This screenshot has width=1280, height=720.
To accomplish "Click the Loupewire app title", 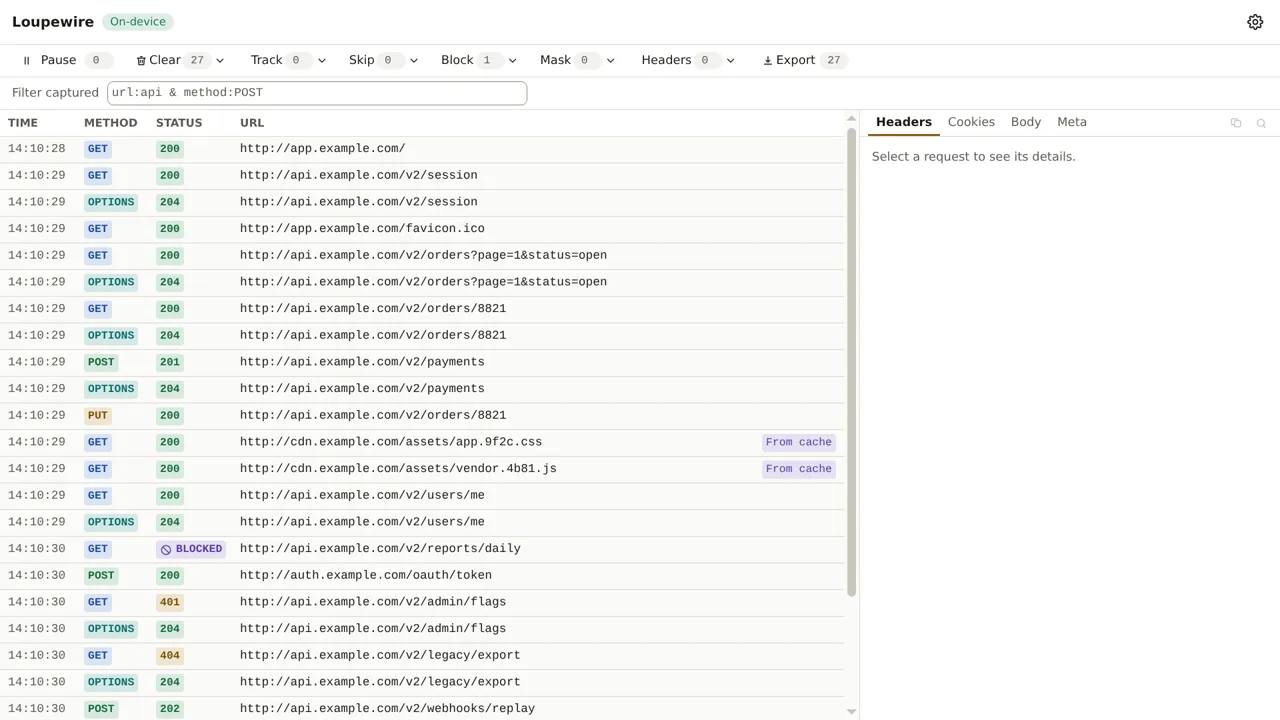I will 53,22.
